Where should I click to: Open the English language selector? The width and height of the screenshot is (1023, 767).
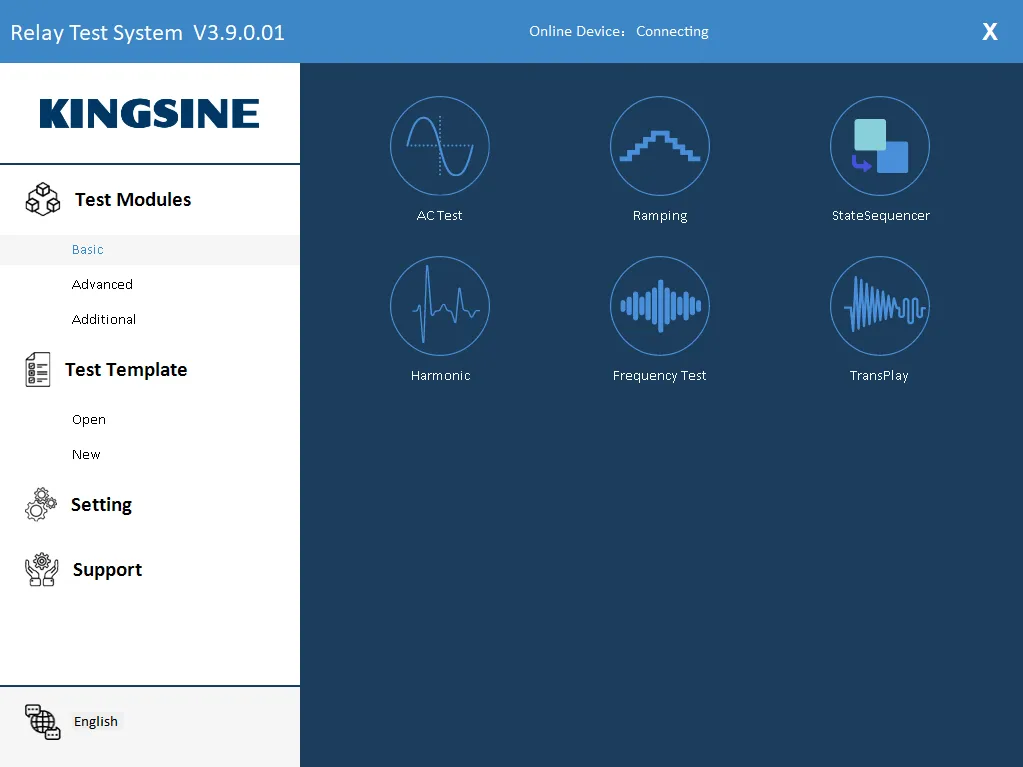(96, 722)
